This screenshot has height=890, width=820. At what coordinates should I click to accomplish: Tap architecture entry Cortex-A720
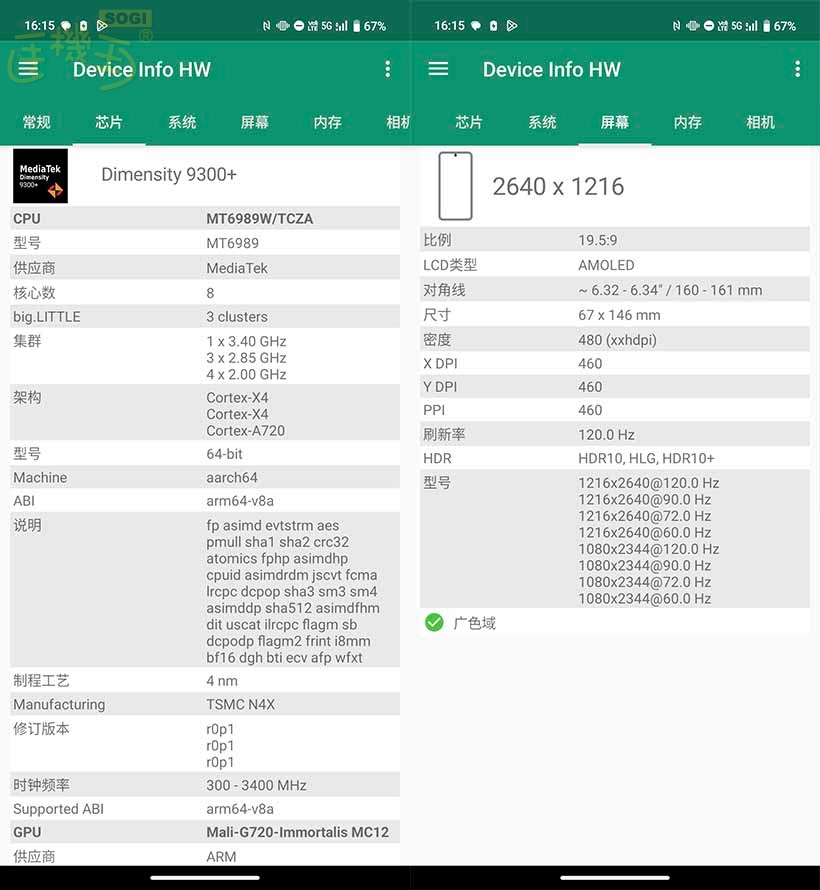pyautogui.click(x=246, y=431)
